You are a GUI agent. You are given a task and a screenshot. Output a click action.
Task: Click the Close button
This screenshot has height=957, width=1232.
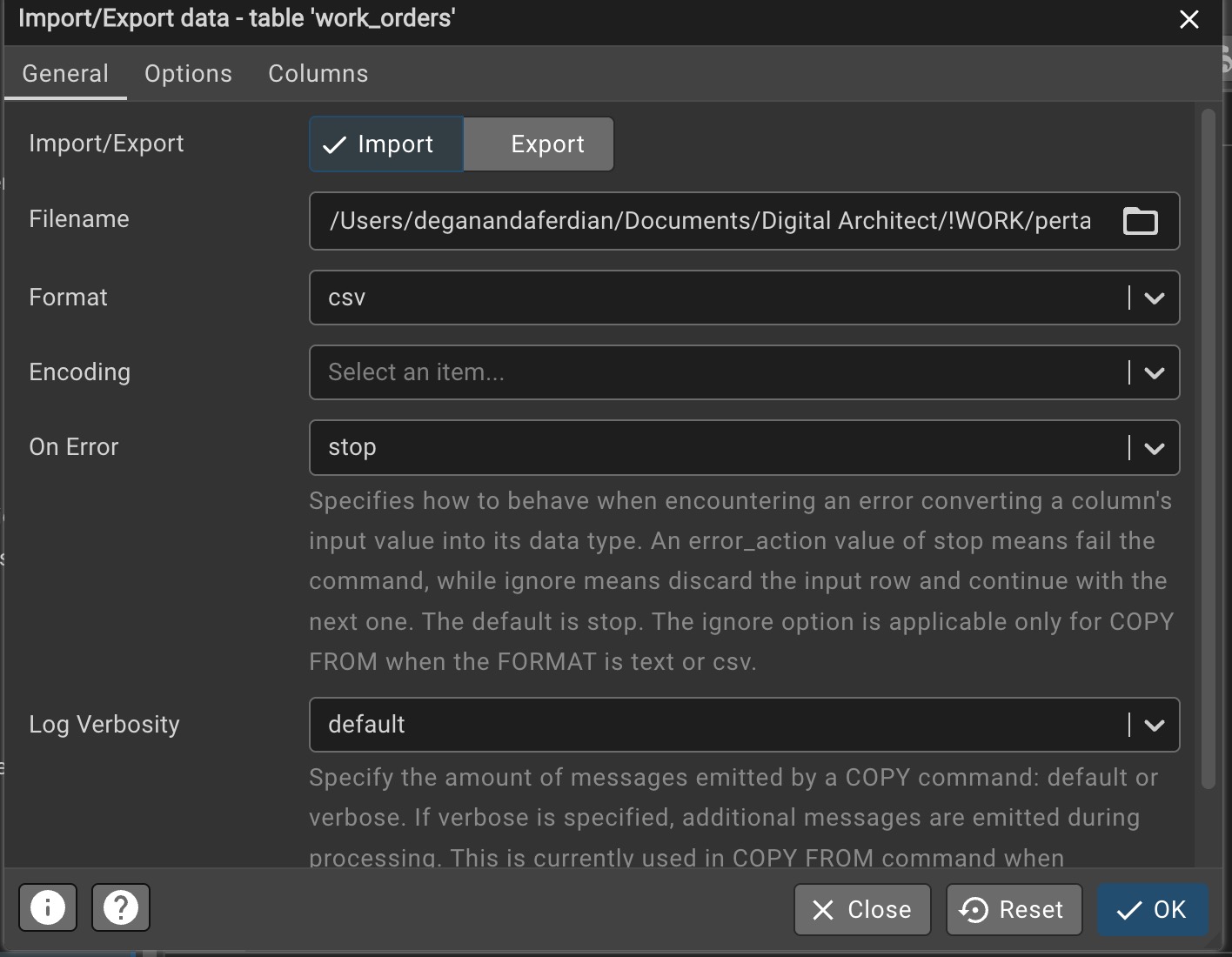click(x=862, y=909)
